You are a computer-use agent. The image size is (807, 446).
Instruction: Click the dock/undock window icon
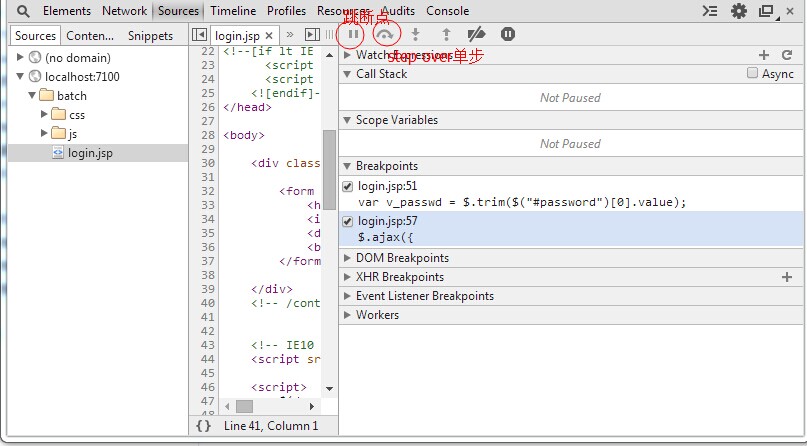click(x=767, y=11)
